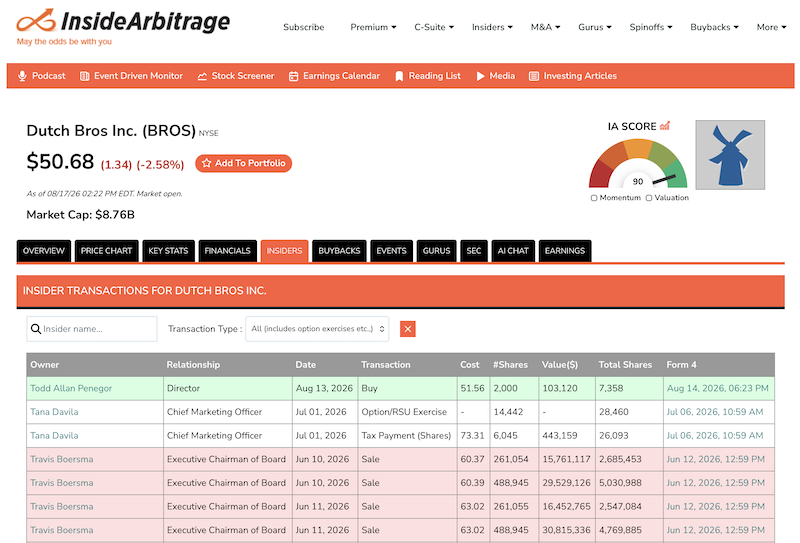Click the Subscribe link
Viewport: 800px width, 543px height.
(x=304, y=27)
